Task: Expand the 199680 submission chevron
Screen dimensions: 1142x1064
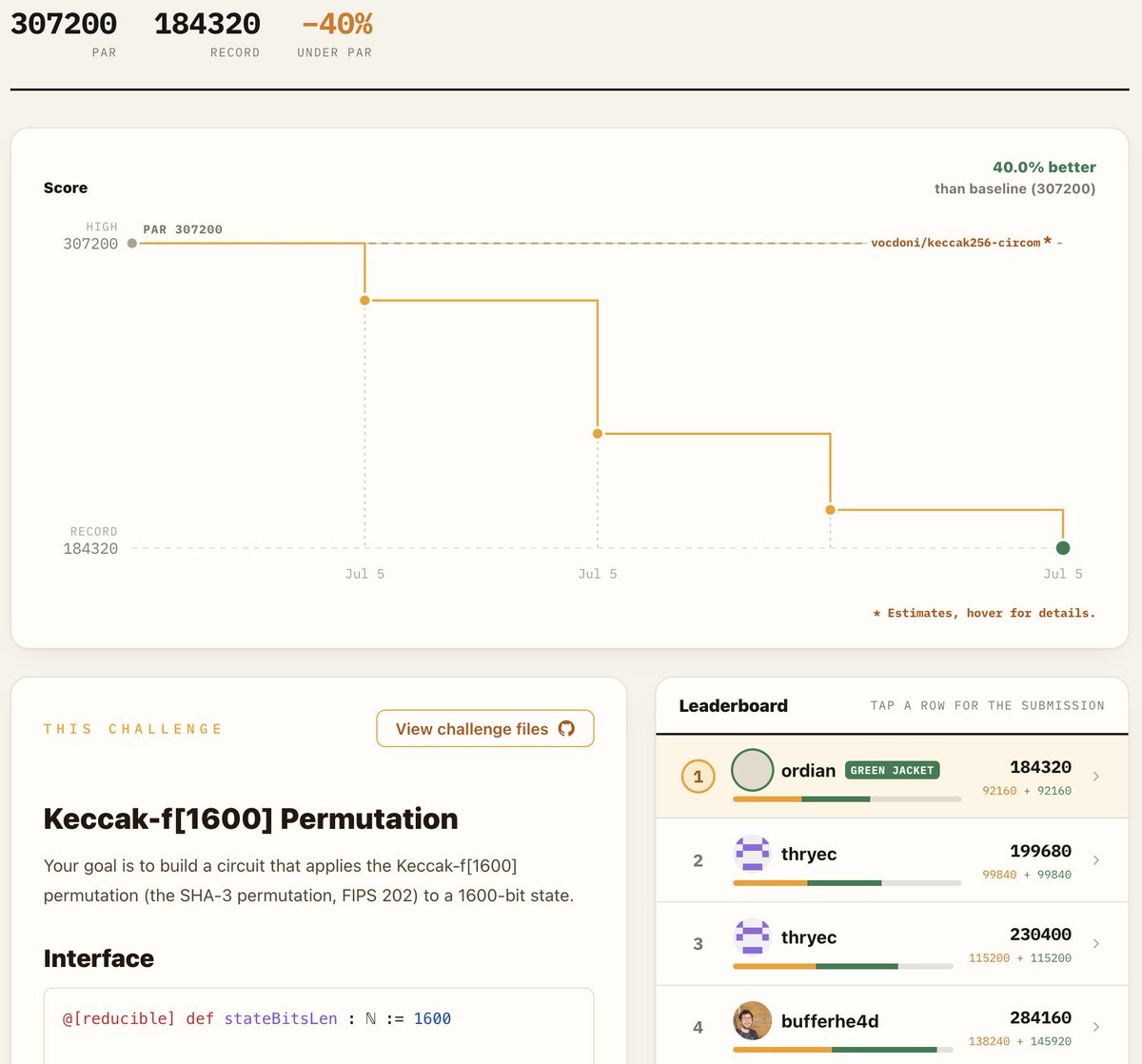Action: click(x=1096, y=860)
